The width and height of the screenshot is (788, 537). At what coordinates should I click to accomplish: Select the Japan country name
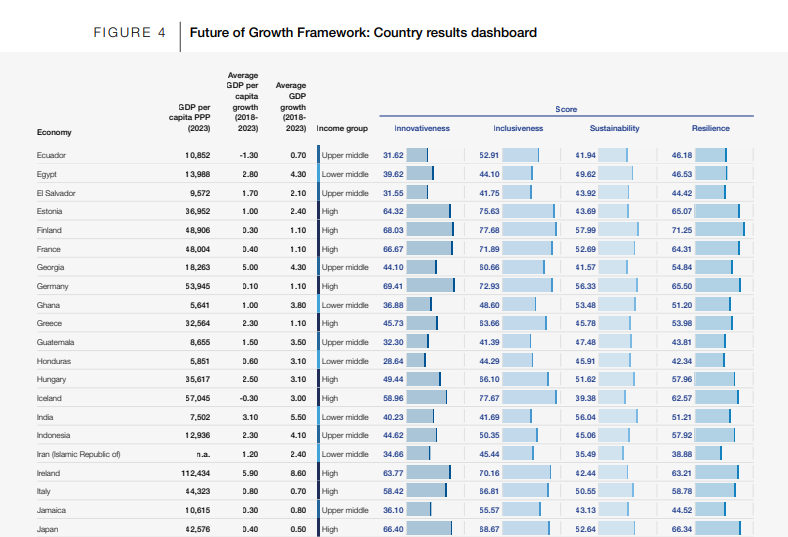(x=49, y=529)
